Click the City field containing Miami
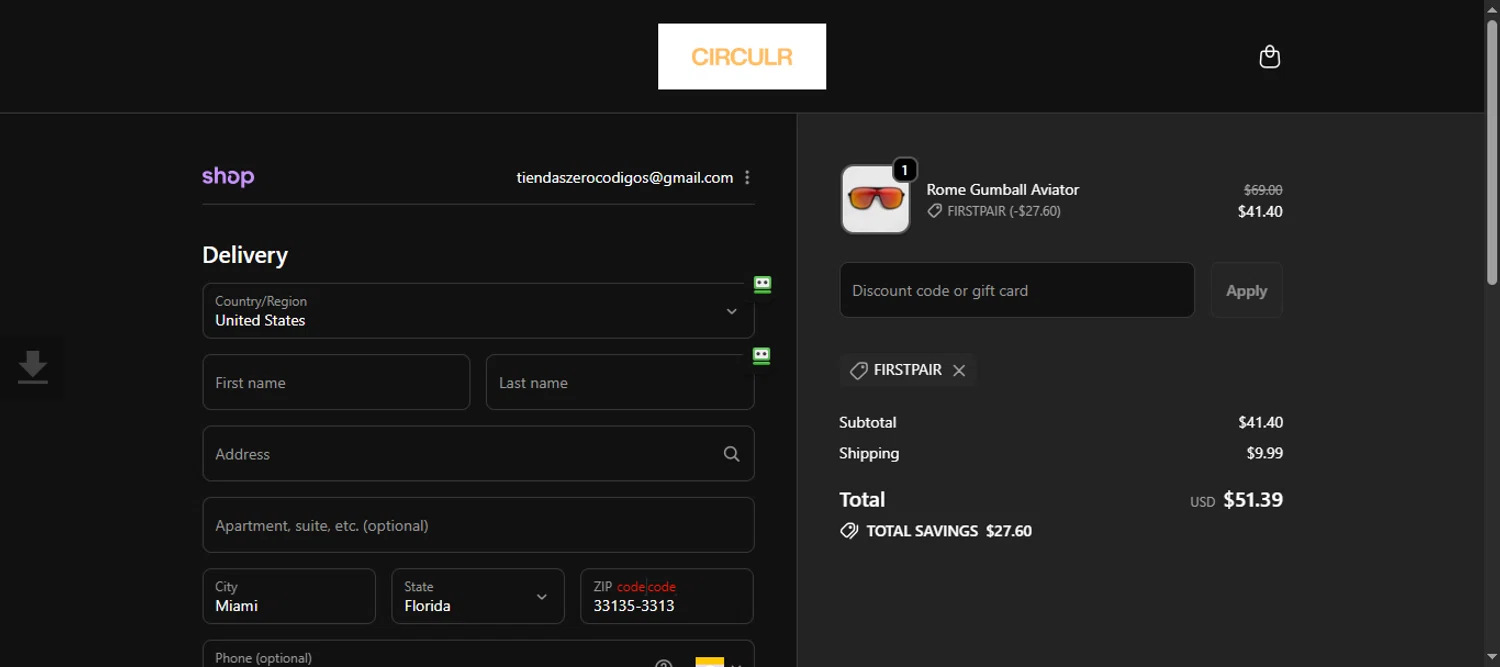This screenshot has height=667, width=1500. (x=289, y=596)
